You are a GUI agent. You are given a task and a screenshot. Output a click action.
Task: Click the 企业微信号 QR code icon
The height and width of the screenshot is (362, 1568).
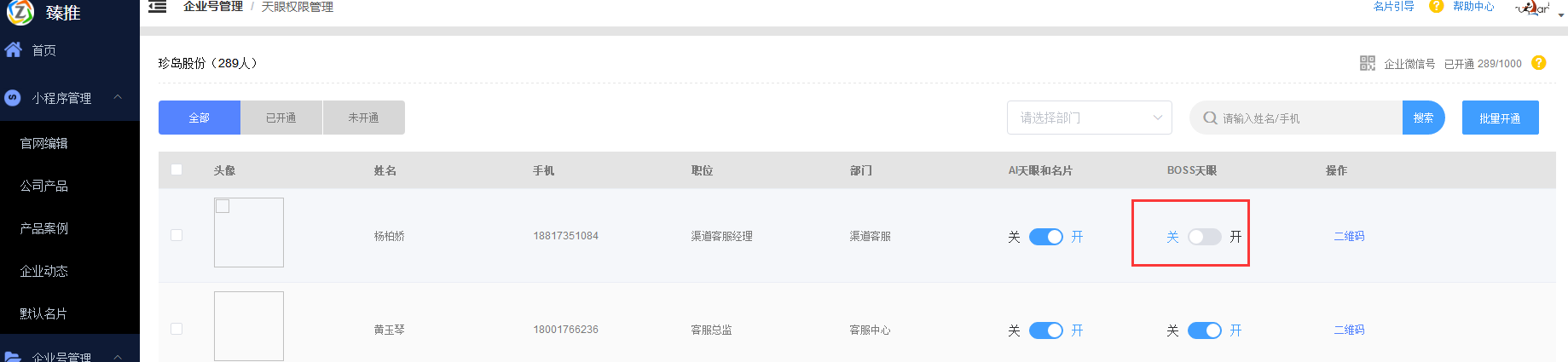pyautogui.click(x=1368, y=63)
